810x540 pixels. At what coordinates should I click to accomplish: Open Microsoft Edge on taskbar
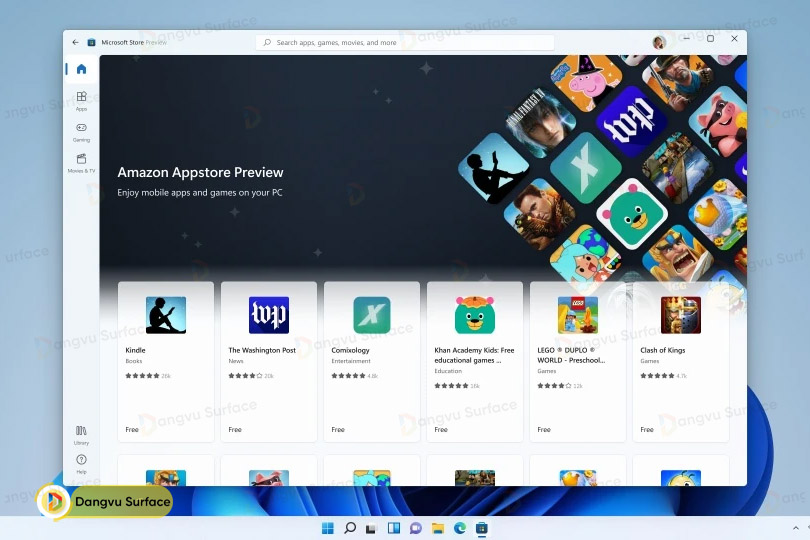tap(459, 528)
